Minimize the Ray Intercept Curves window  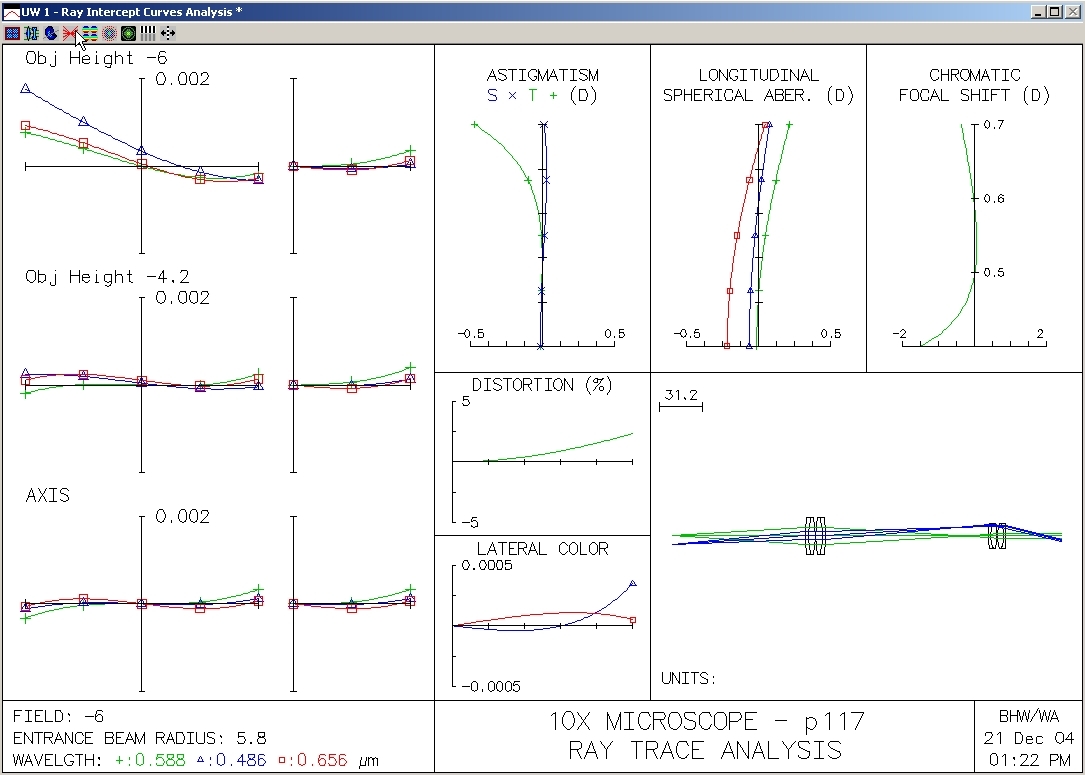1040,12
